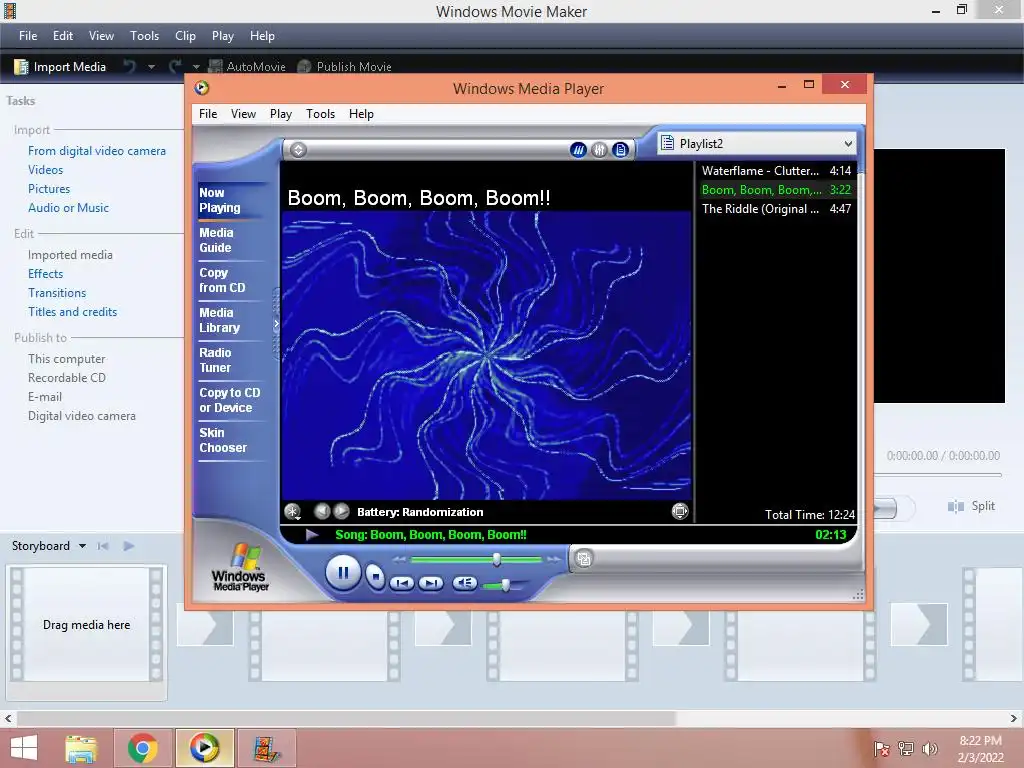Click the system tray volume icon

pos(929,749)
